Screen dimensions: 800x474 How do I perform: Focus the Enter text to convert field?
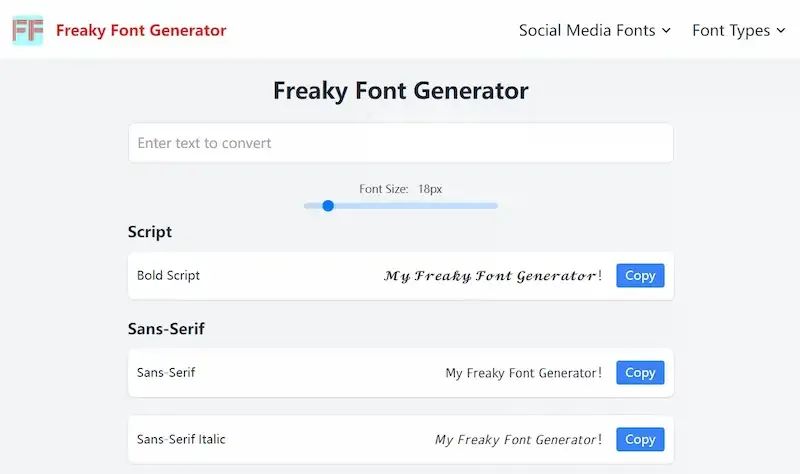[401, 143]
